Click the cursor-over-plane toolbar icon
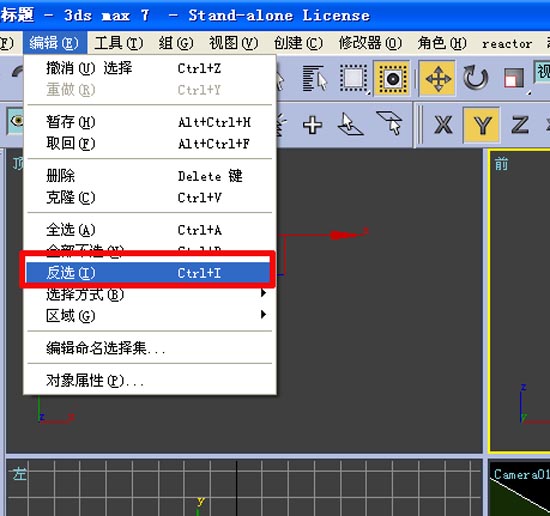The width and height of the screenshot is (550, 516). point(350,124)
